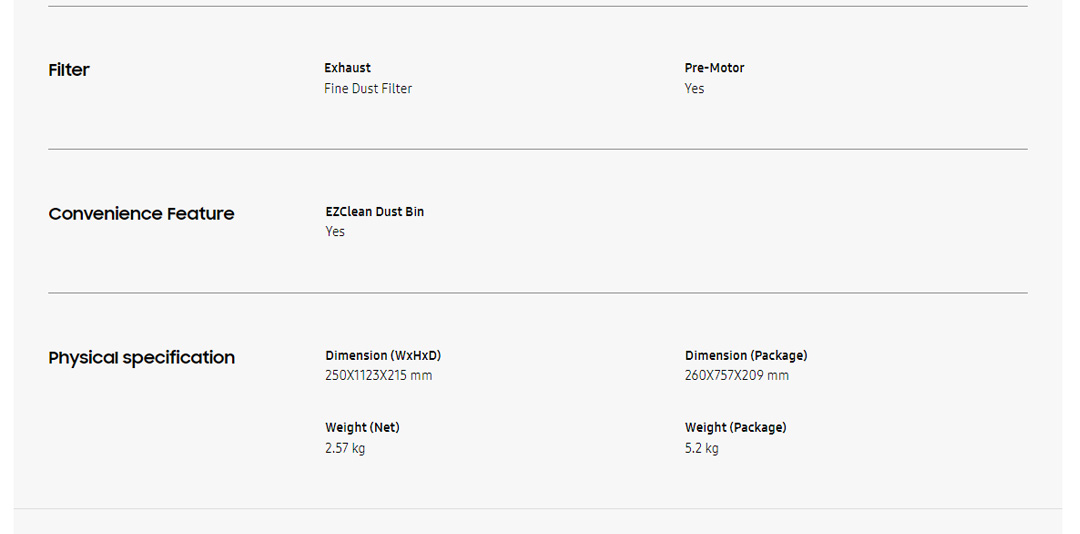Click the Yes value under EZClean Dust Bin
The height and width of the screenshot is (534, 1080).
[335, 232]
